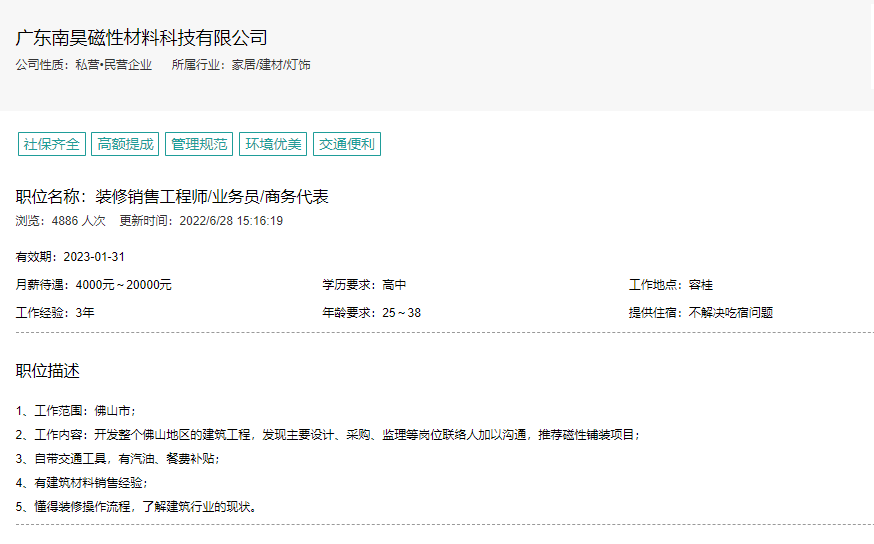Click the 公司性质 私营•民营企业 text
Screen dimensions: 874x544
(84, 65)
